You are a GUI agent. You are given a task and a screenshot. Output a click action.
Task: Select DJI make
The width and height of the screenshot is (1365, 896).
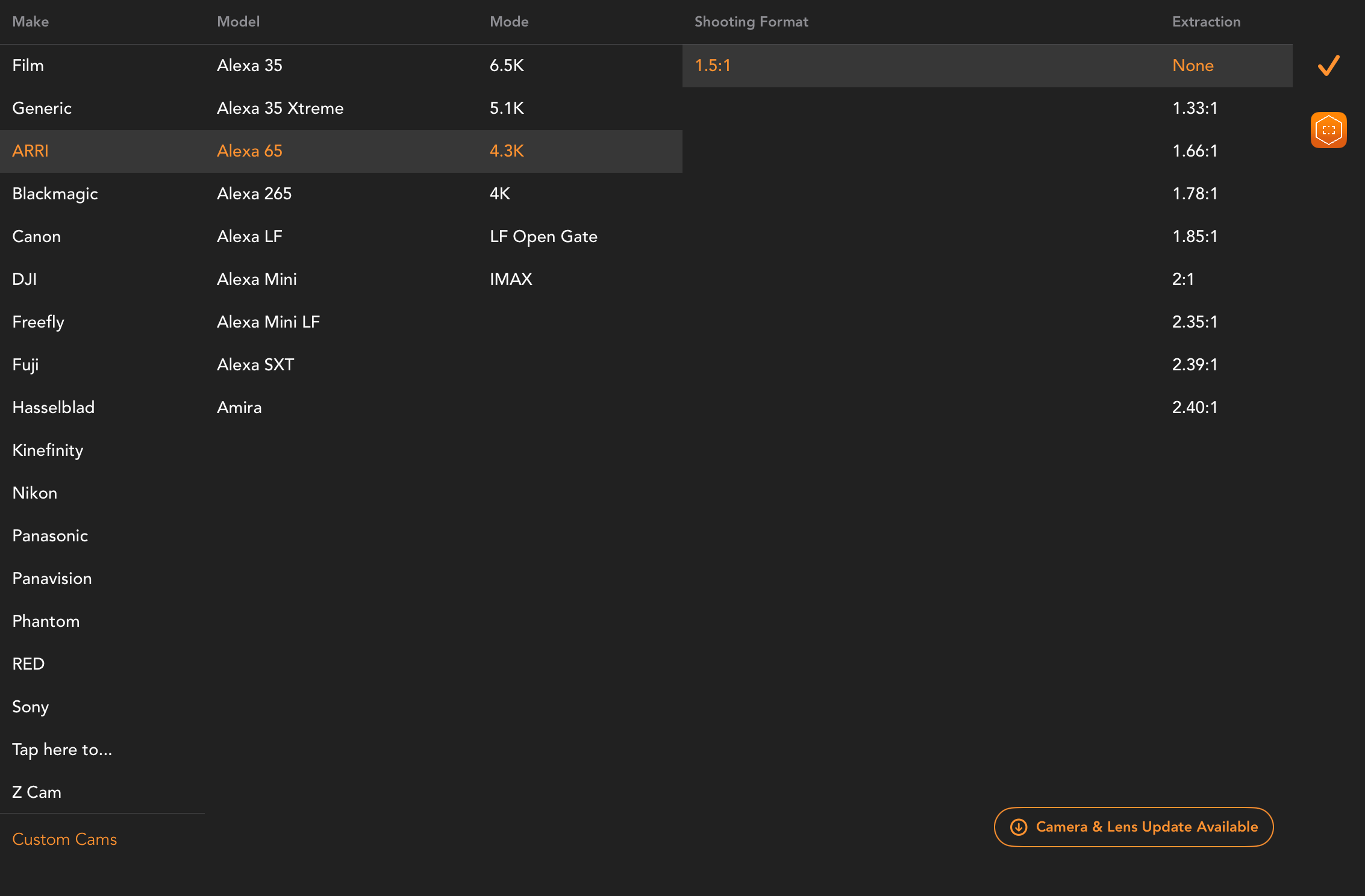point(102,279)
